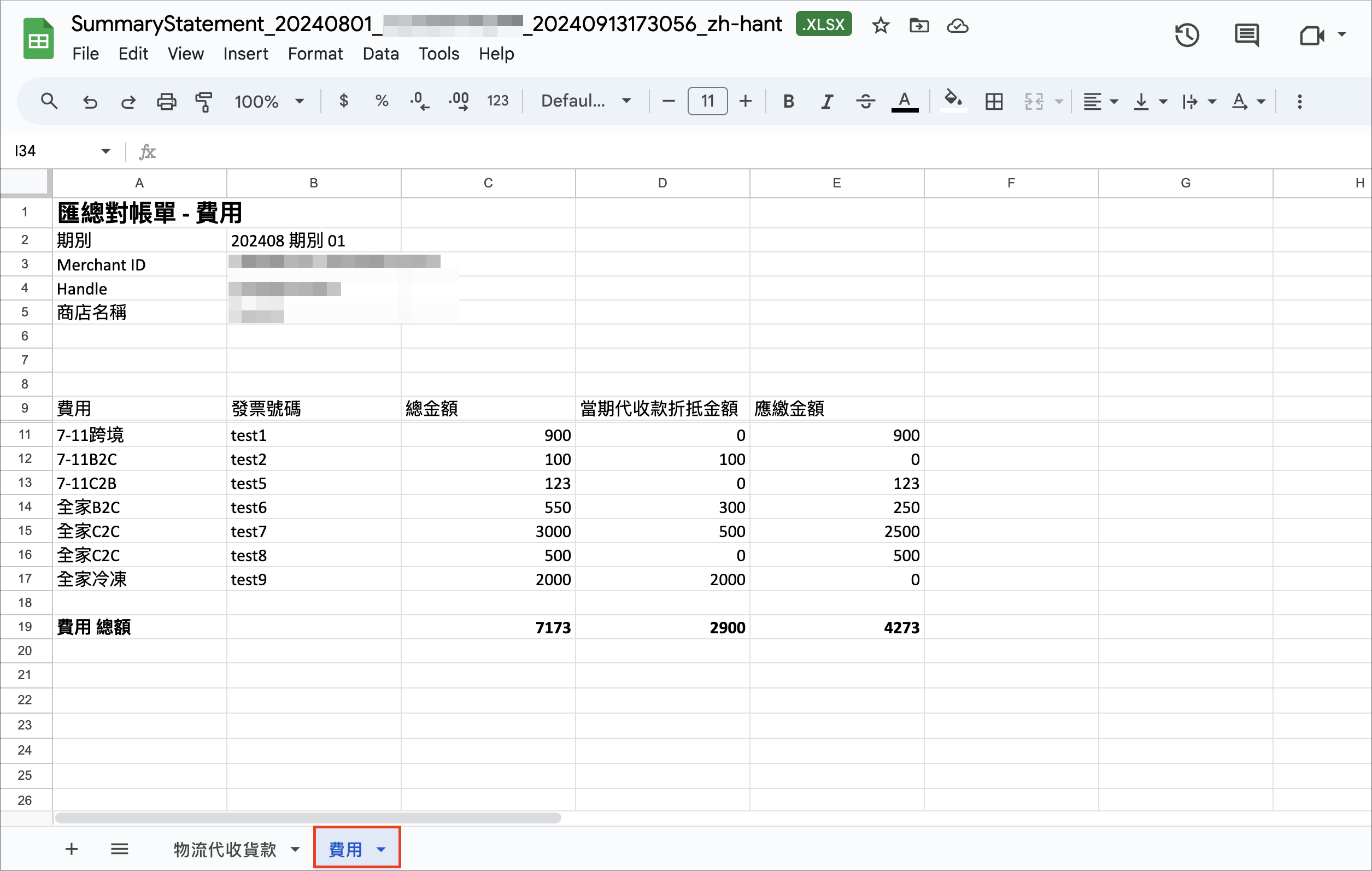
Task: Open the comments panel
Action: coord(1246,36)
